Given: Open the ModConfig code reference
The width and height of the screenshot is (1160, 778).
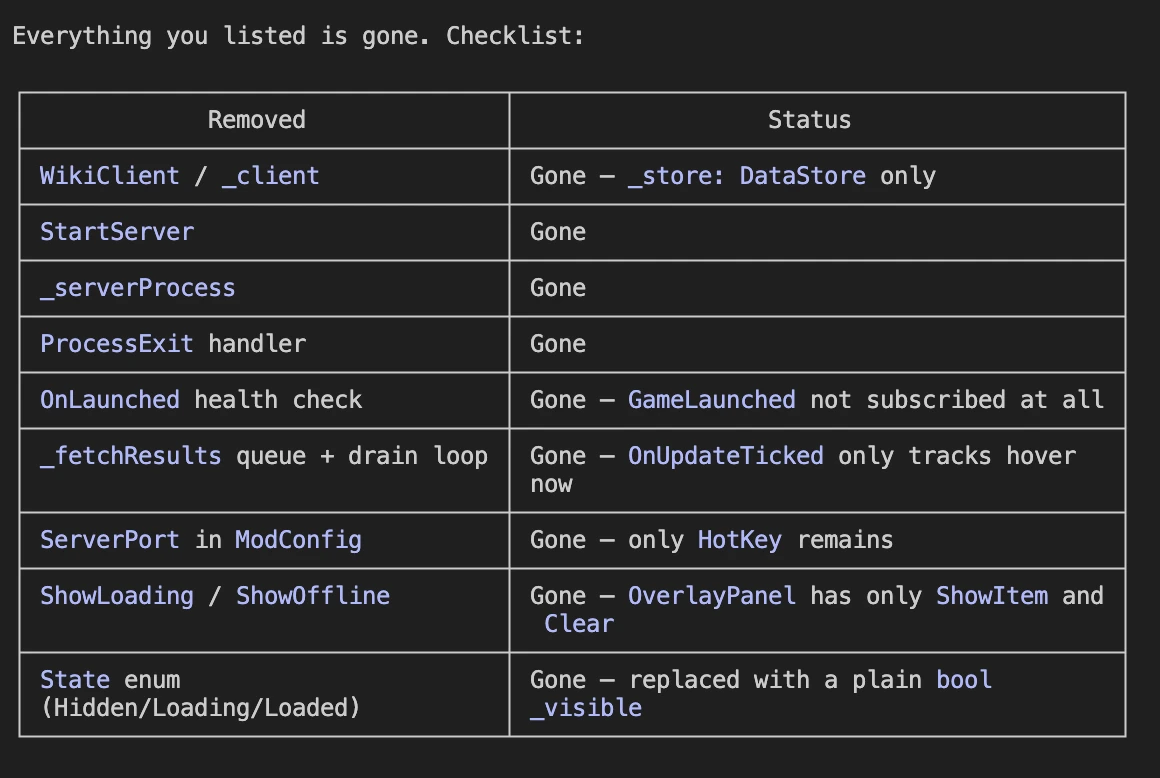Looking at the screenshot, I should coord(299,541).
